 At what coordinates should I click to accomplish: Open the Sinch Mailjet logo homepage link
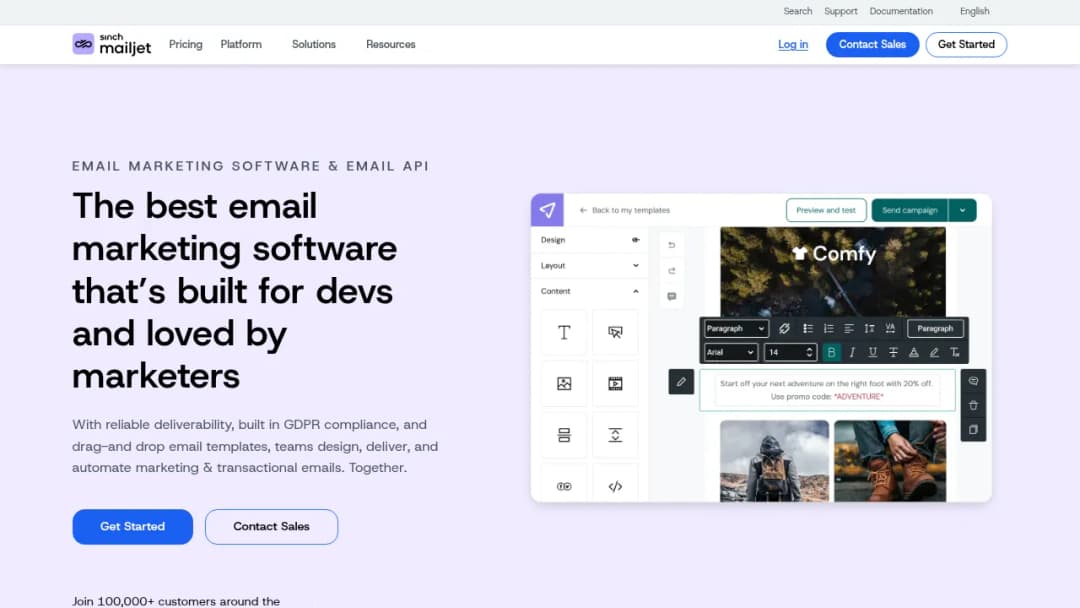[112, 44]
